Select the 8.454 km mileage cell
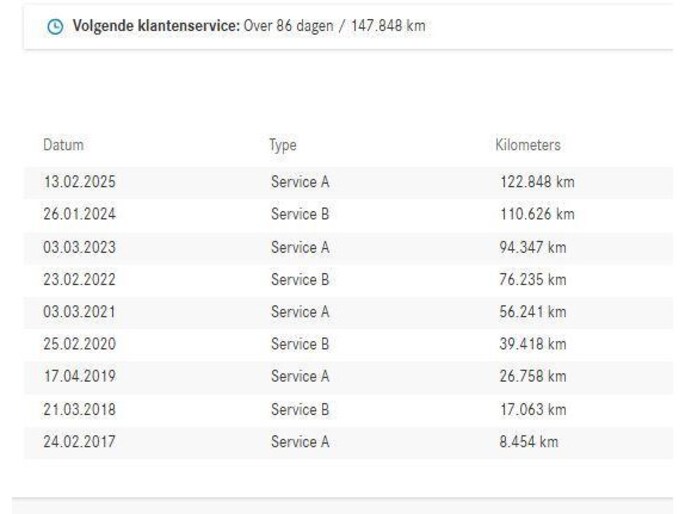Viewport: 685px width, 514px height. (529, 441)
